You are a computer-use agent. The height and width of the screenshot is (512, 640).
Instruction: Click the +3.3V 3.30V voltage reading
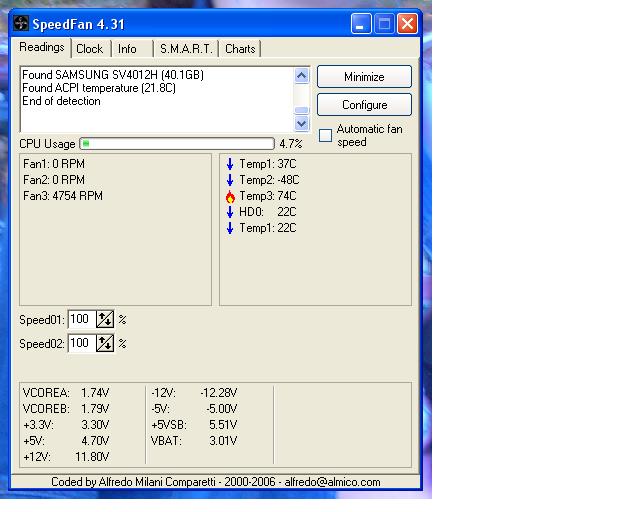(x=66, y=425)
